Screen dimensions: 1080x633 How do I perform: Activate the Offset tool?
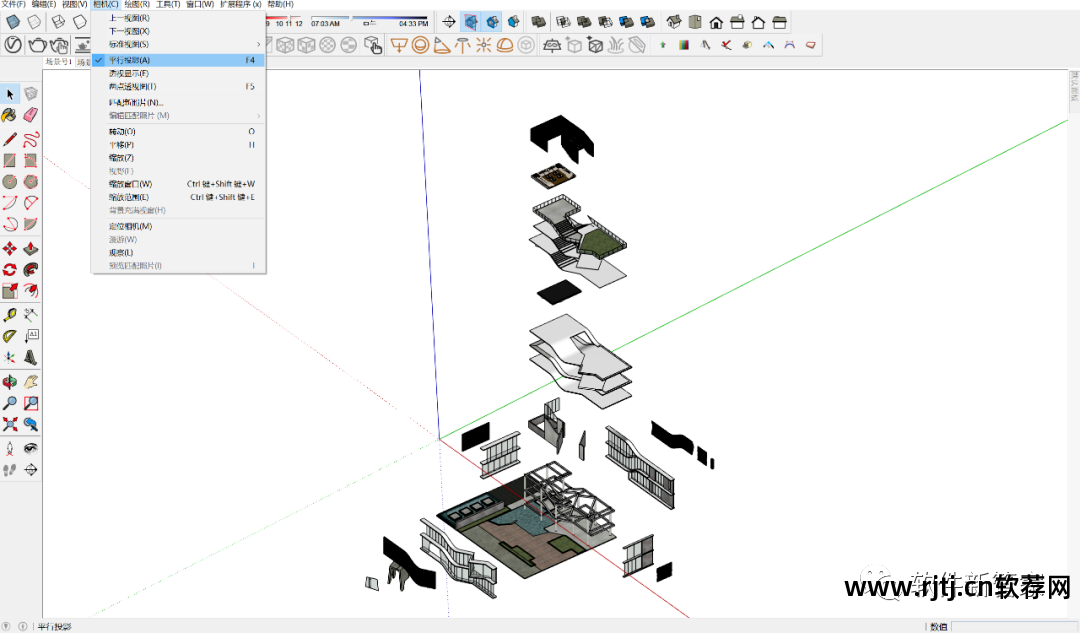point(30,291)
